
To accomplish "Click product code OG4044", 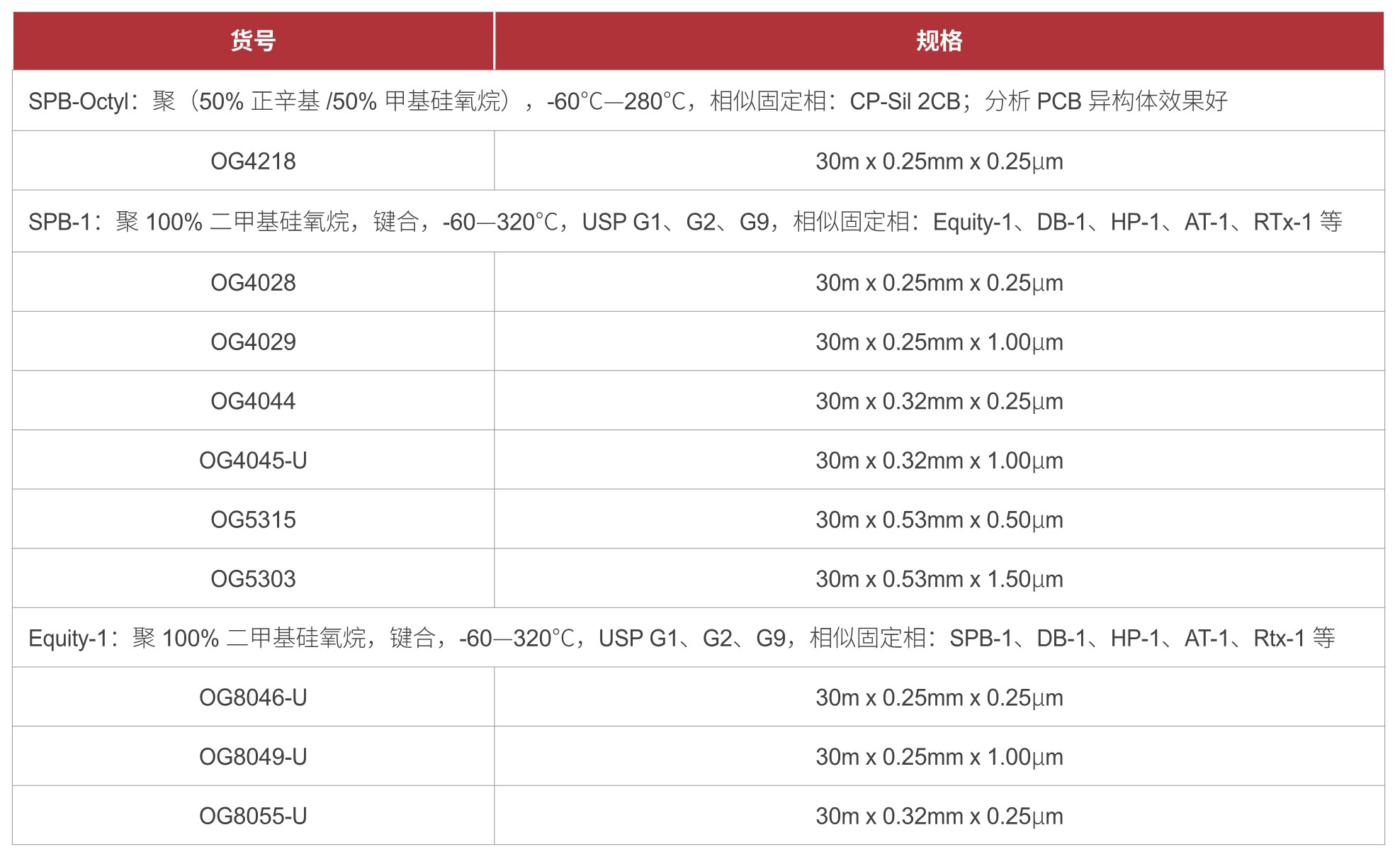I will [253, 401].
